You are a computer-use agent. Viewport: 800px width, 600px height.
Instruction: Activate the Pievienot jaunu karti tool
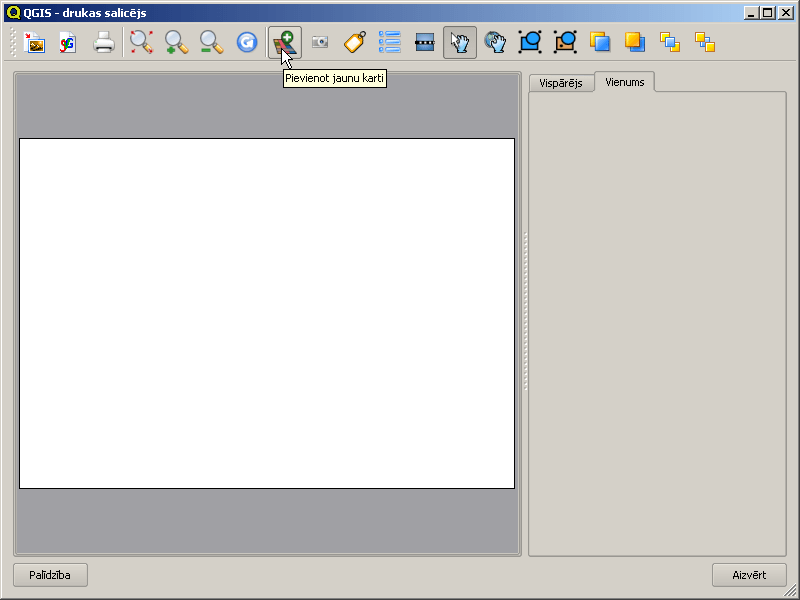click(285, 42)
